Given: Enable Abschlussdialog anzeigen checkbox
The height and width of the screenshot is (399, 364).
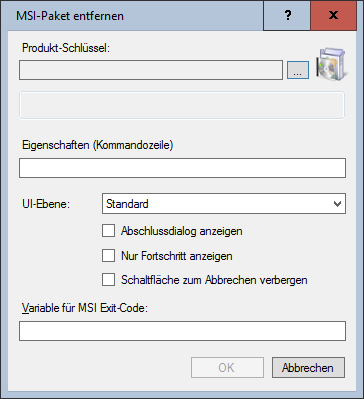Looking at the screenshot, I should point(109,231).
